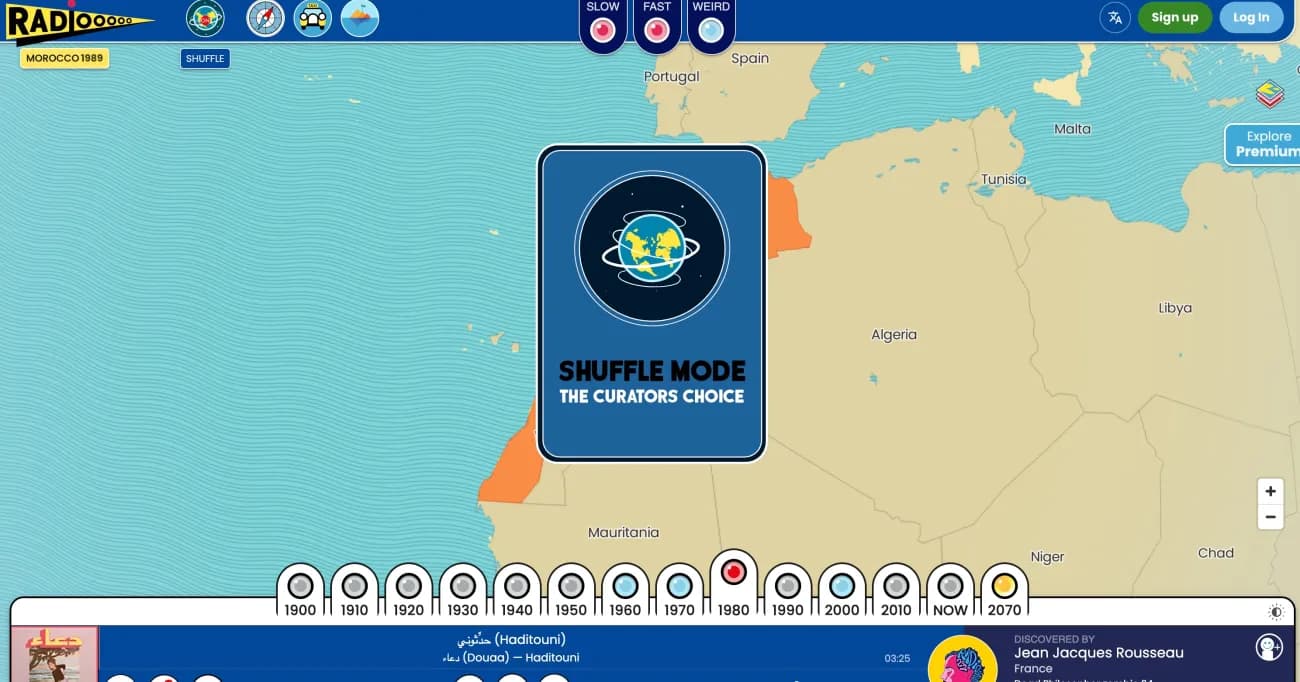Image resolution: width=1300 pixels, height=682 pixels.
Task: Select Portugal on the map
Action: [671, 76]
